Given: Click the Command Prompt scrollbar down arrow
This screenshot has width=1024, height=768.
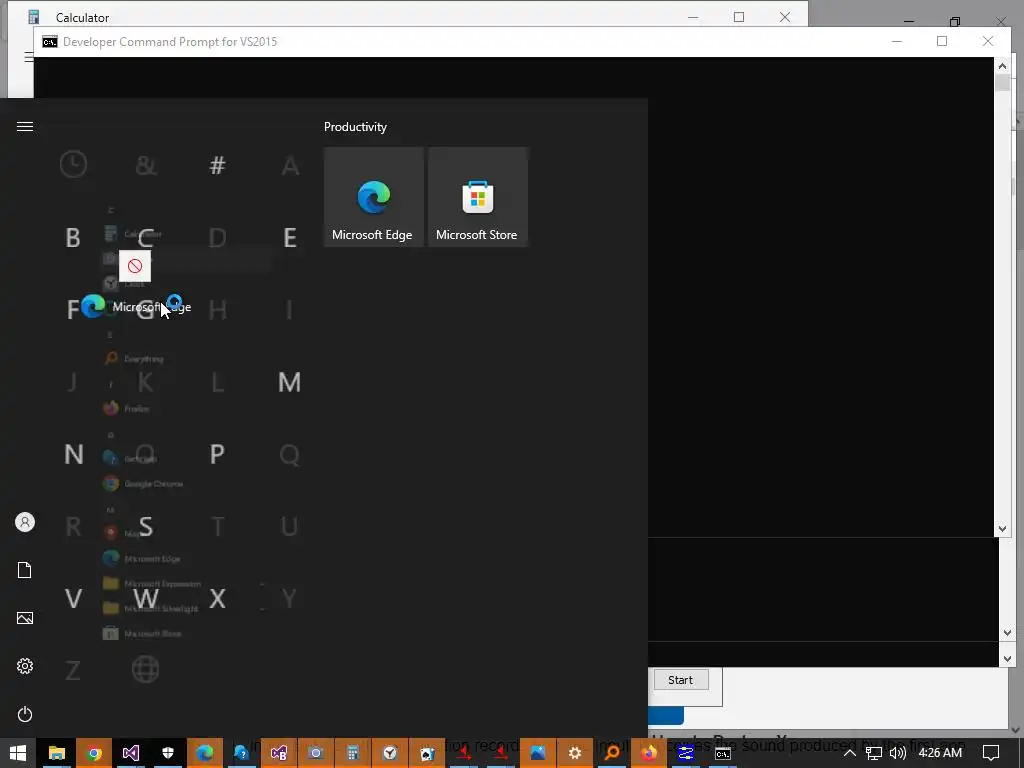Looking at the screenshot, I should 1002,529.
